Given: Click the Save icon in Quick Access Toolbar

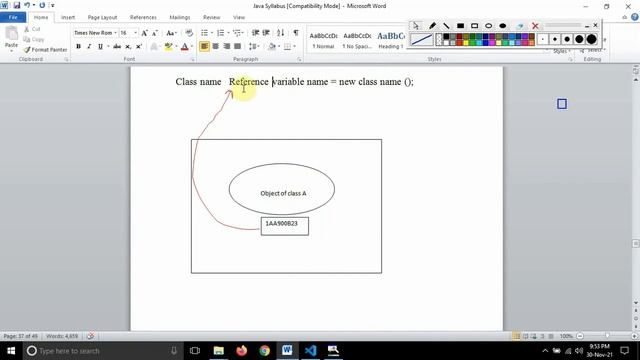Looking at the screenshot, I should (17, 6).
